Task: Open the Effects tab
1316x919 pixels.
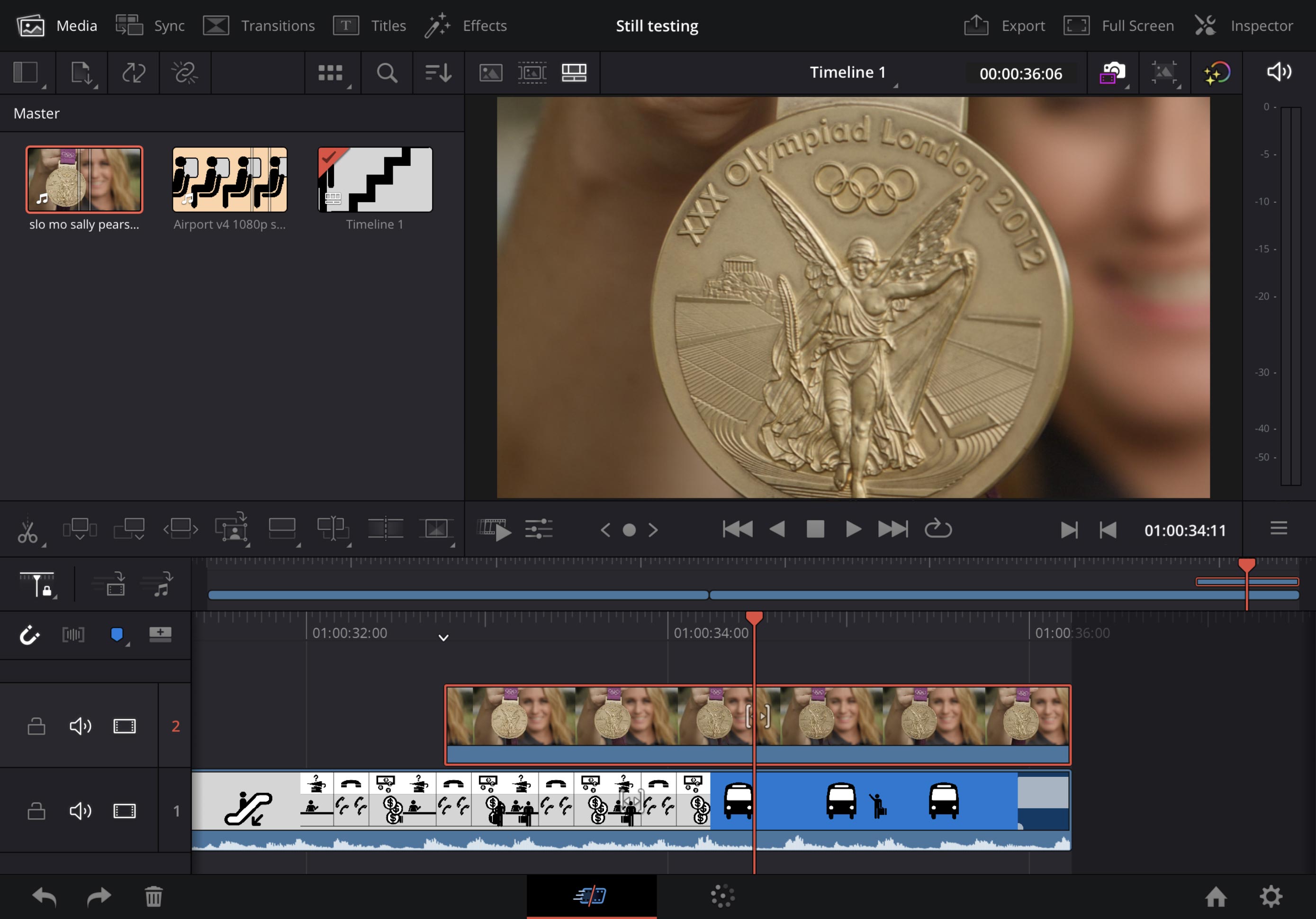Action: click(x=465, y=26)
